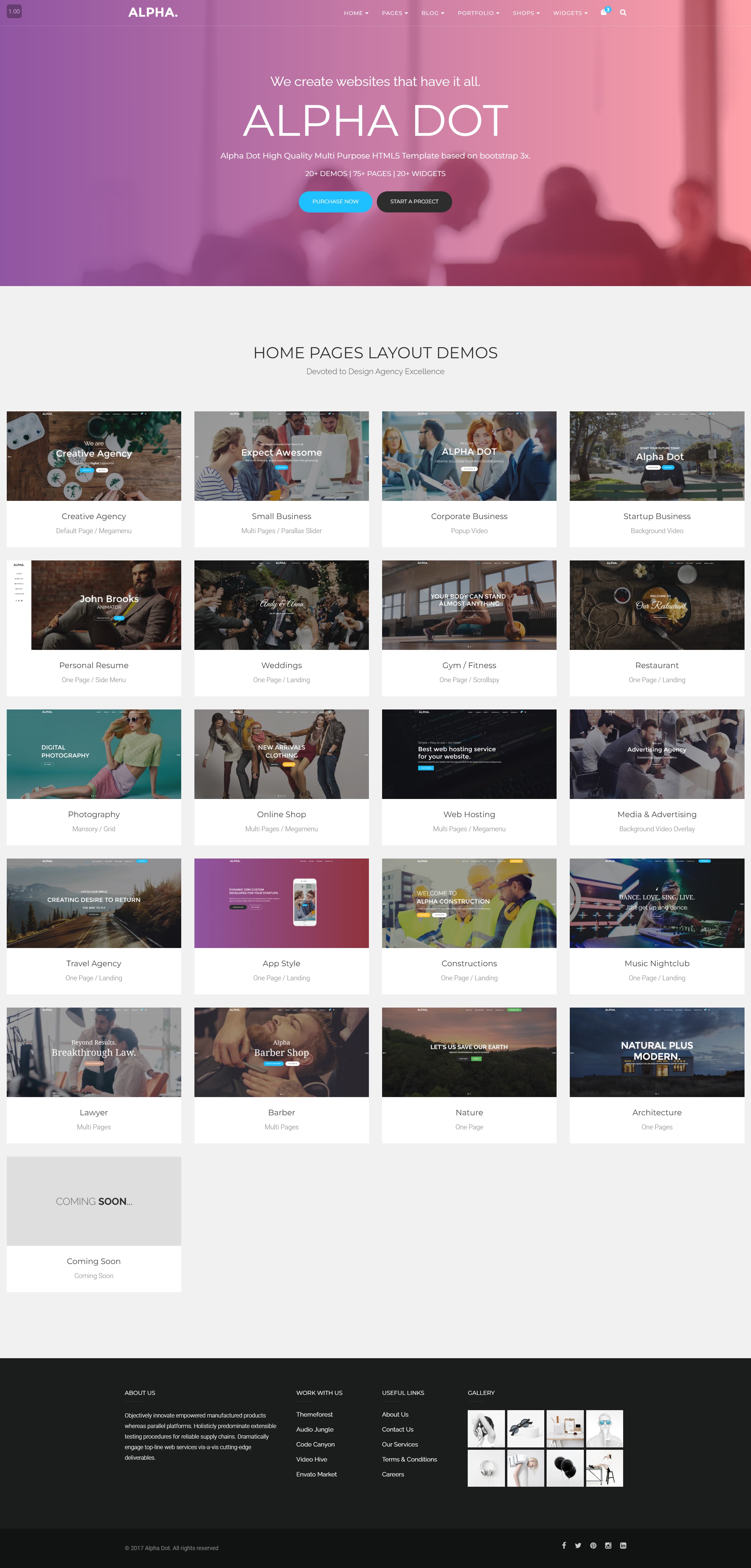Open the Code Canyon footer link
Image resolution: width=751 pixels, height=1568 pixels.
[x=315, y=1444]
